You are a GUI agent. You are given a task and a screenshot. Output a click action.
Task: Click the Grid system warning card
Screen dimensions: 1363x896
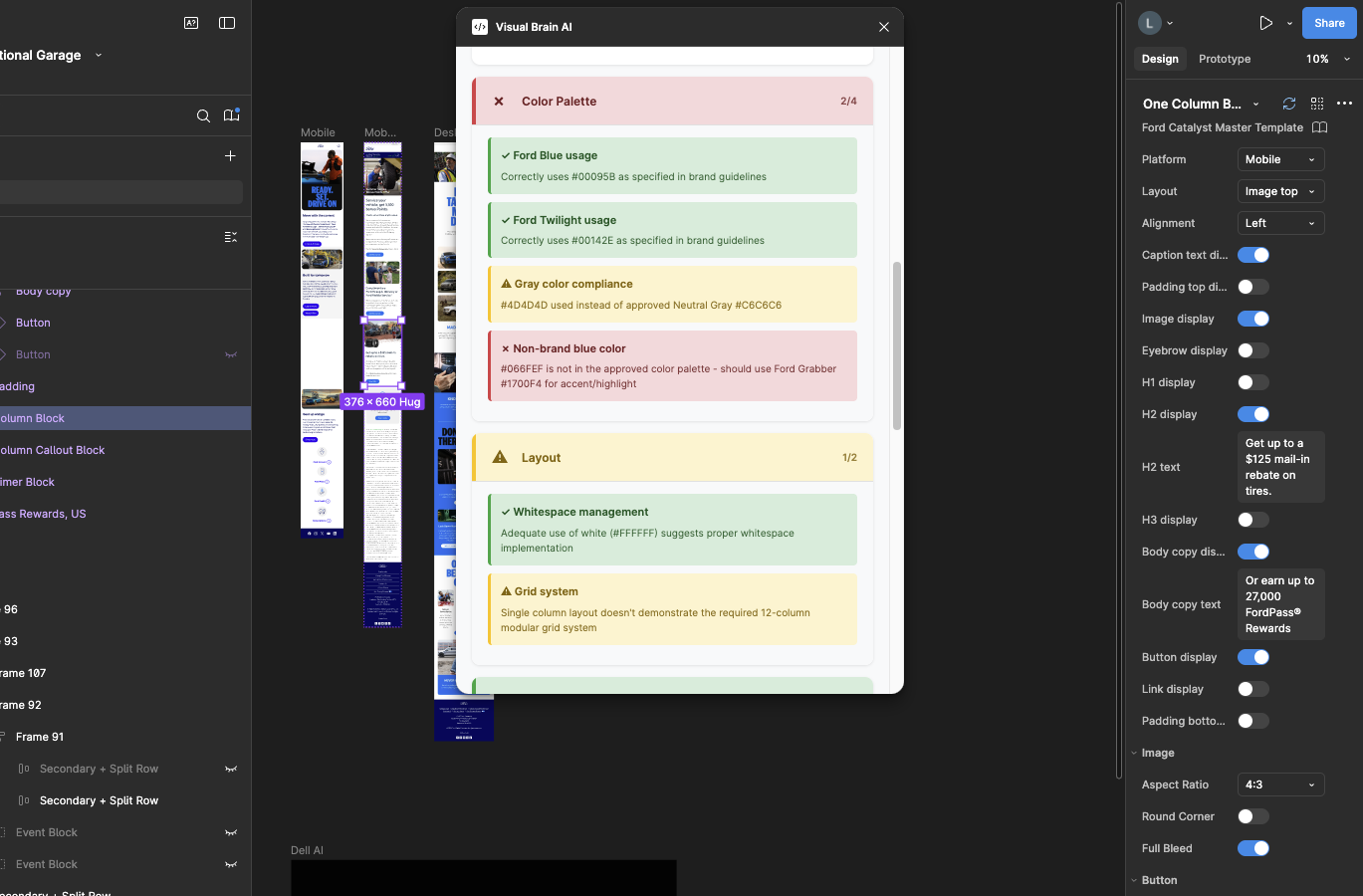coord(673,608)
